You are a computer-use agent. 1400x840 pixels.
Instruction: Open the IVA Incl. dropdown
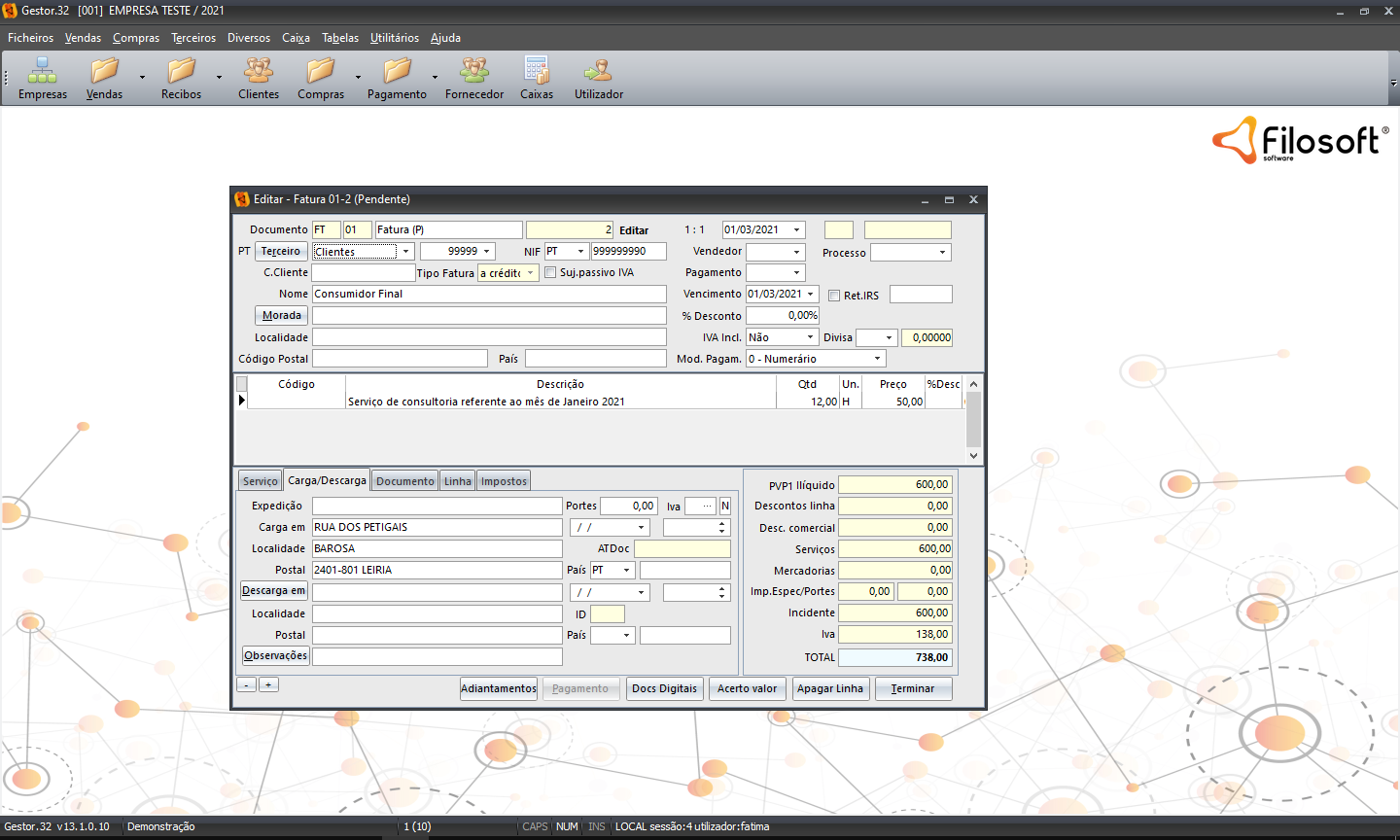810,337
